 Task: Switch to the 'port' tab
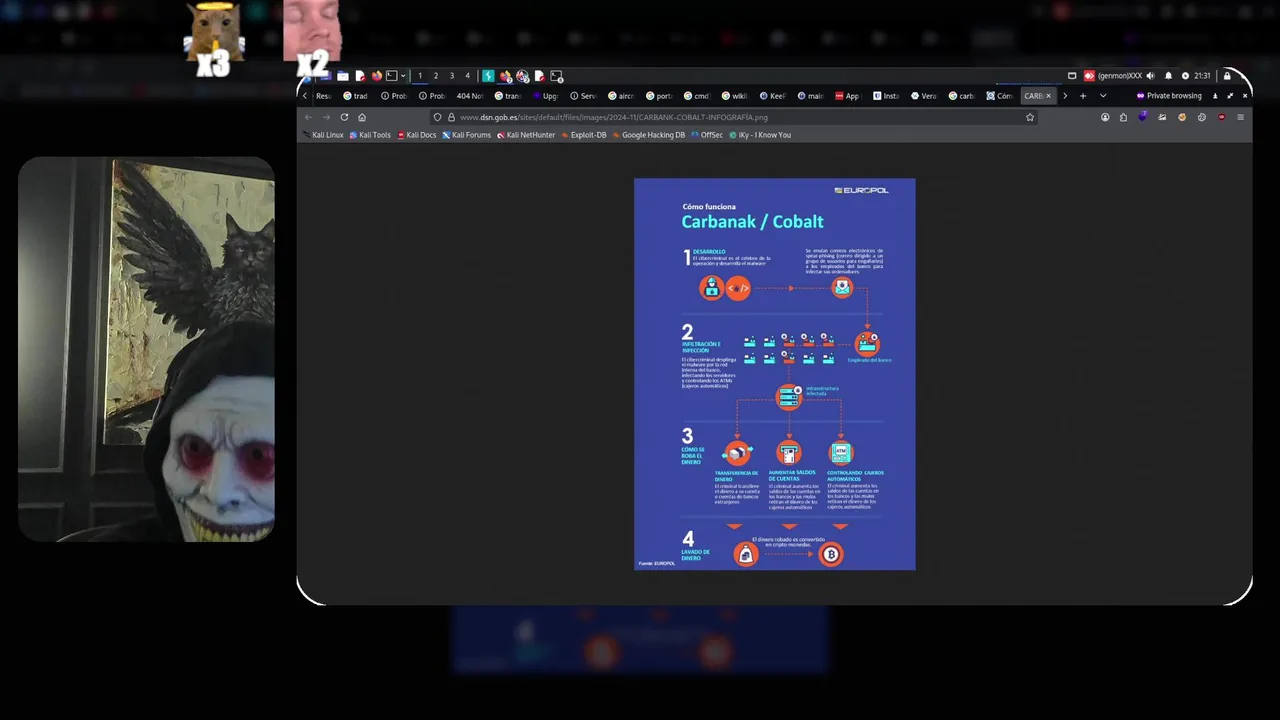click(x=659, y=96)
